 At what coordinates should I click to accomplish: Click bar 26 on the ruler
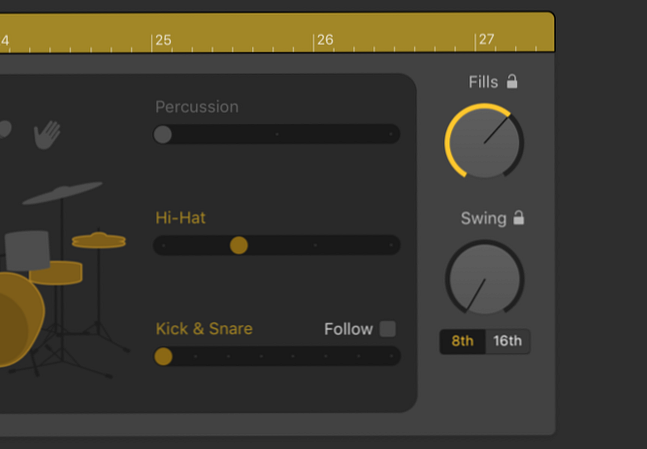point(325,40)
